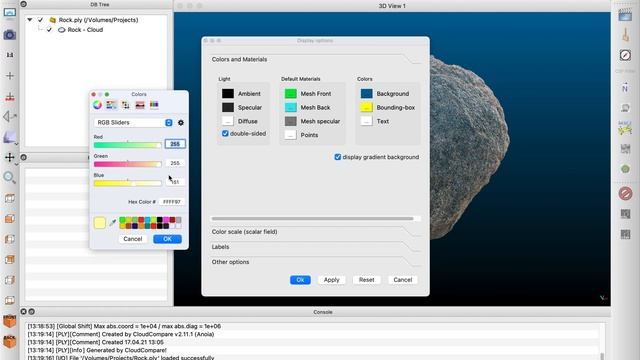Toggle display gradient background checkbox
640x360 pixels.
[x=338, y=157]
